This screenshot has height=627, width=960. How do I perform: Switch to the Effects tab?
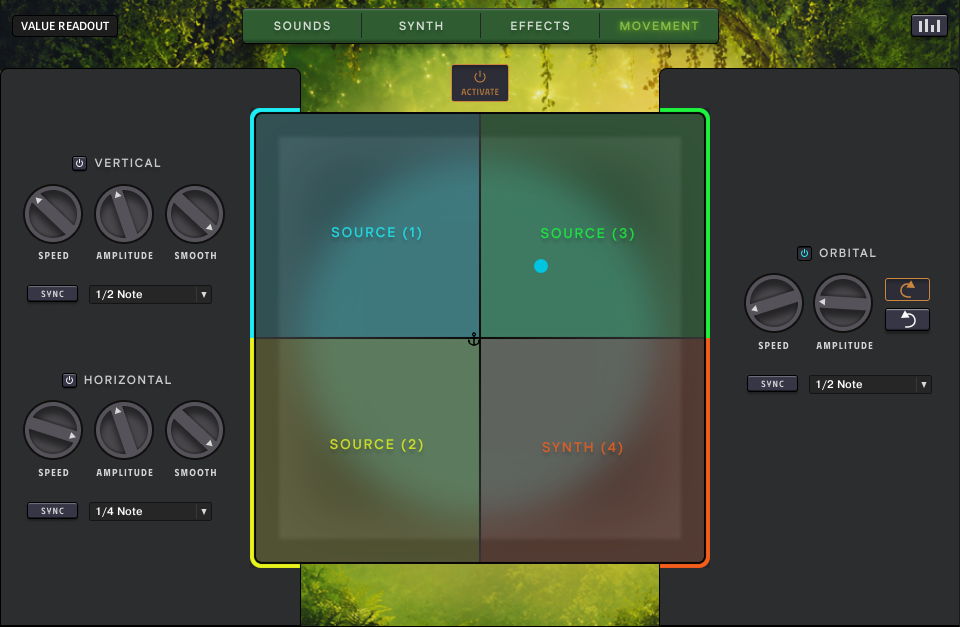540,26
